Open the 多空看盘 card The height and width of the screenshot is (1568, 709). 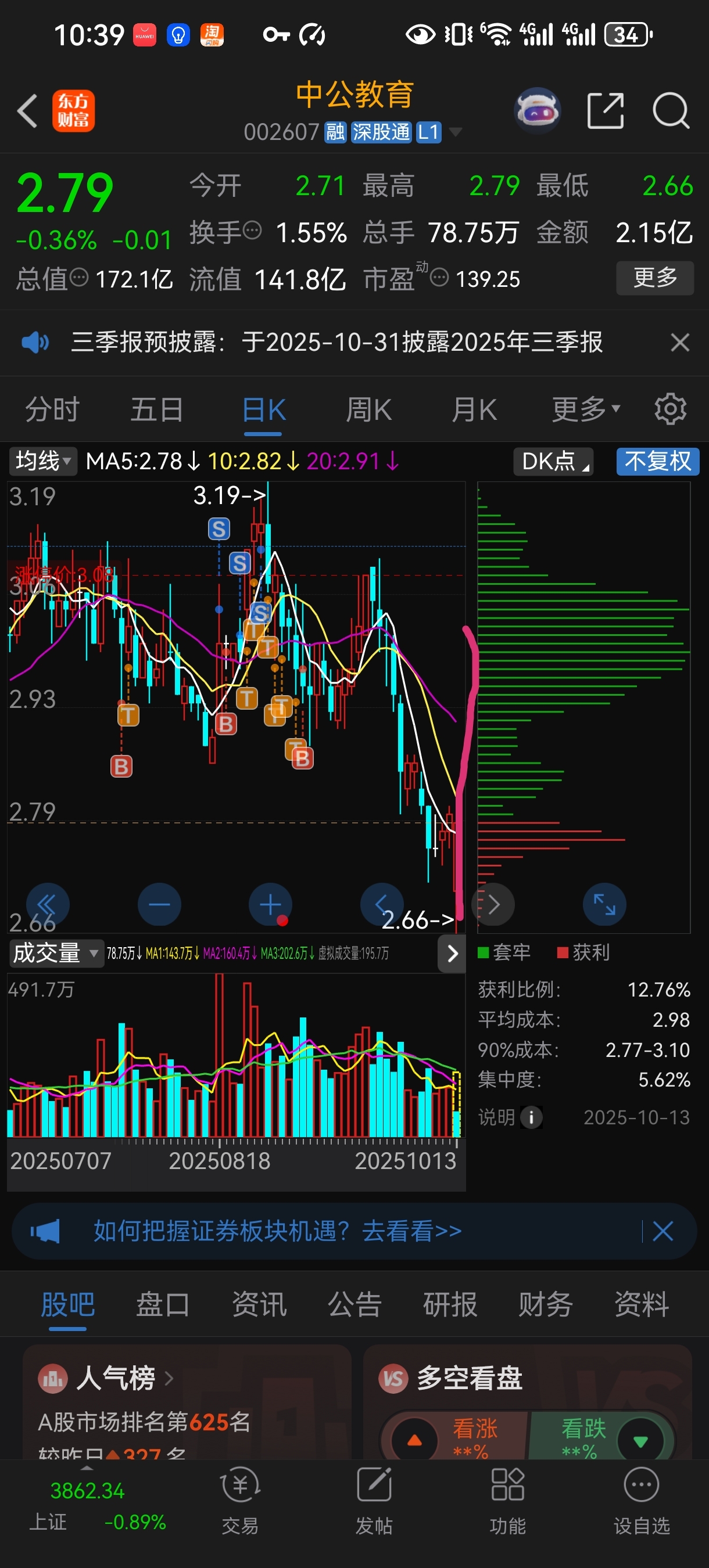click(x=528, y=1402)
